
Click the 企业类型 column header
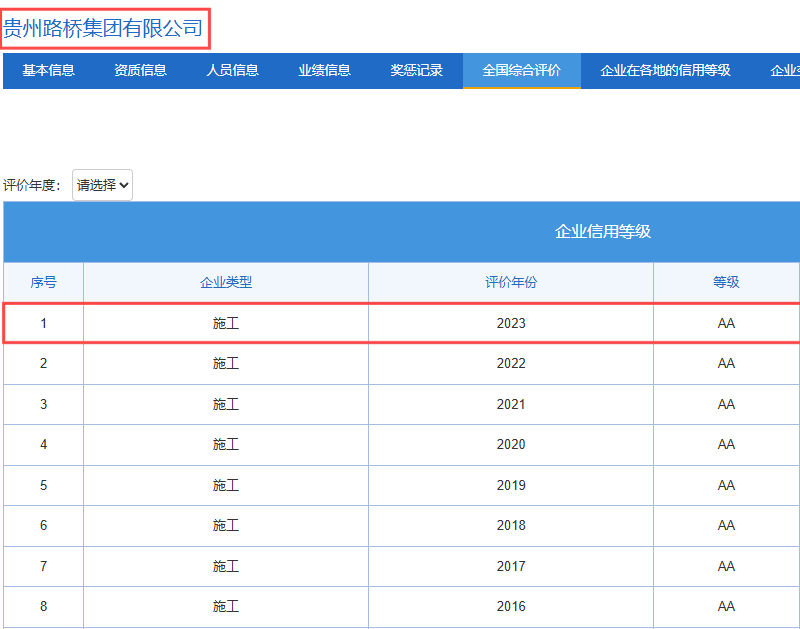click(226, 282)
